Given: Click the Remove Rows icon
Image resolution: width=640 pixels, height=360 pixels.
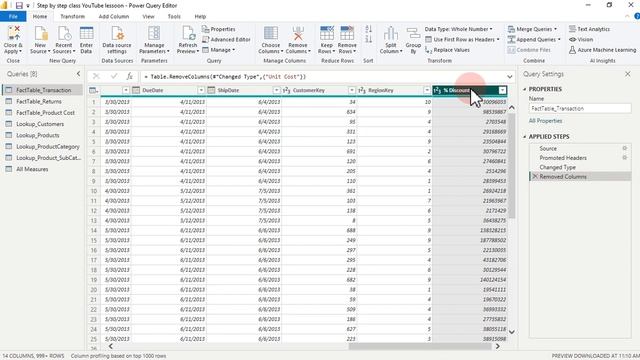Looking at the screenshot, I should pyautogui.click(x=347, y=33).
